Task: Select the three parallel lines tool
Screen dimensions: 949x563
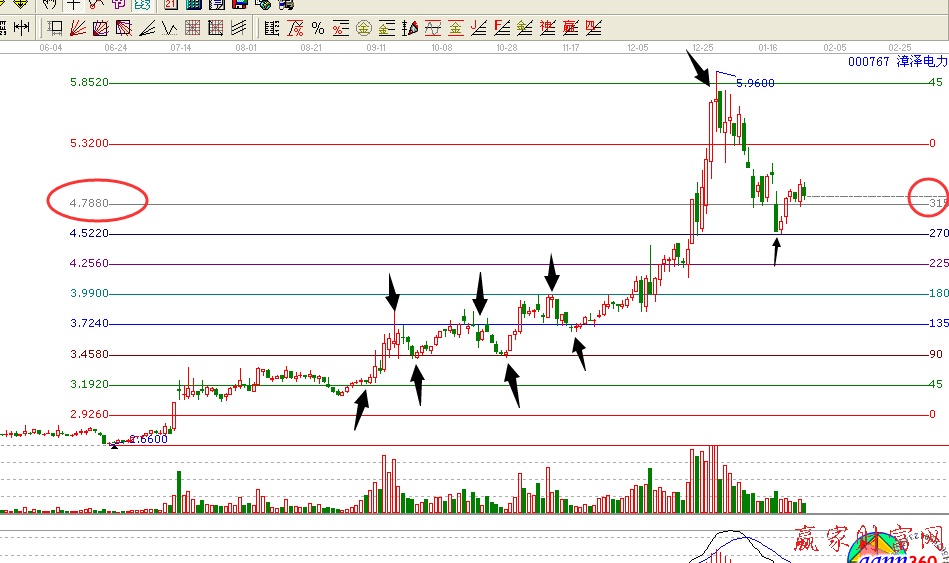Action: (239, 28)
